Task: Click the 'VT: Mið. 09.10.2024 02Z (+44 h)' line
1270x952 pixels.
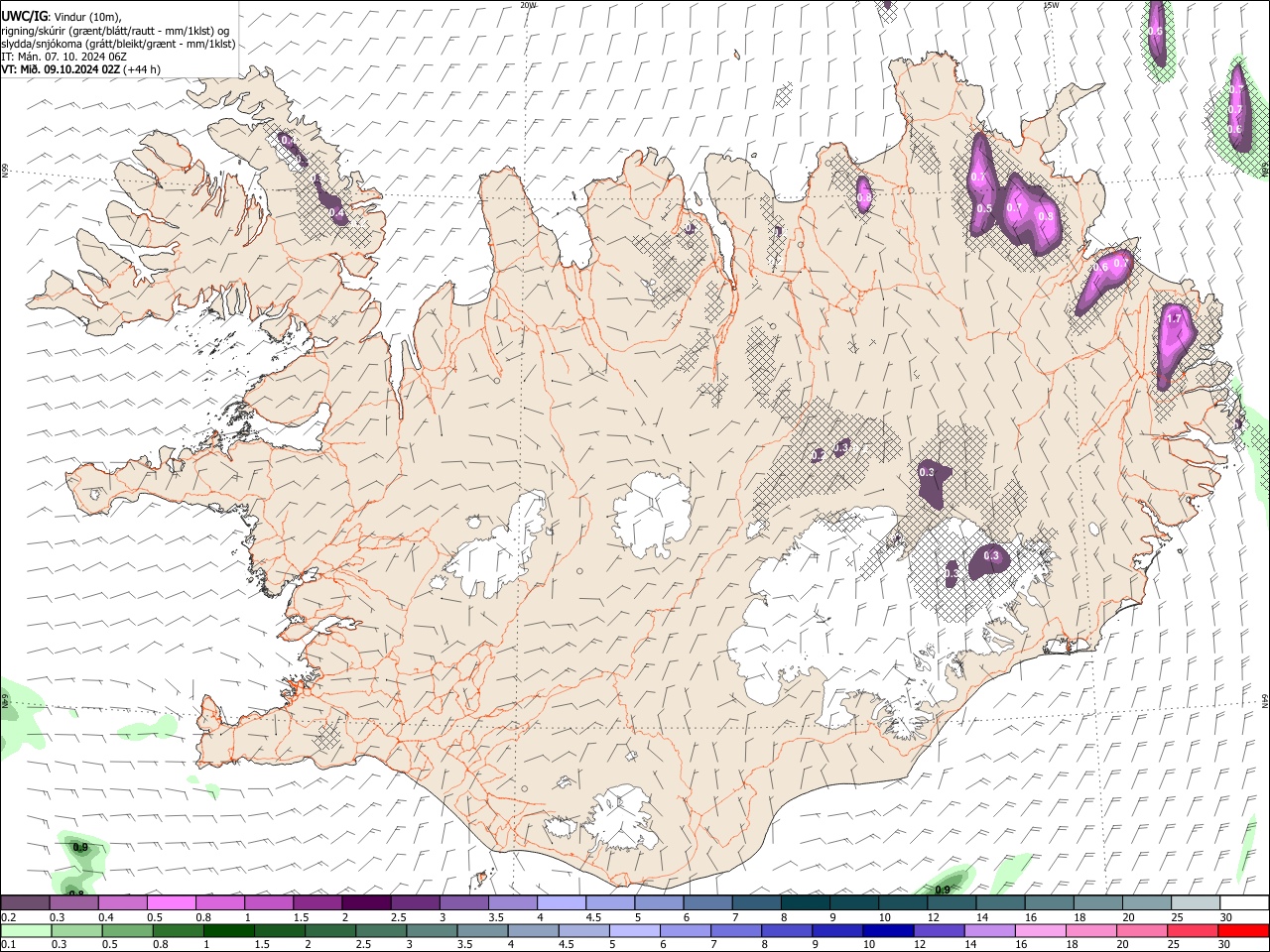Action: tap(80, 69)
